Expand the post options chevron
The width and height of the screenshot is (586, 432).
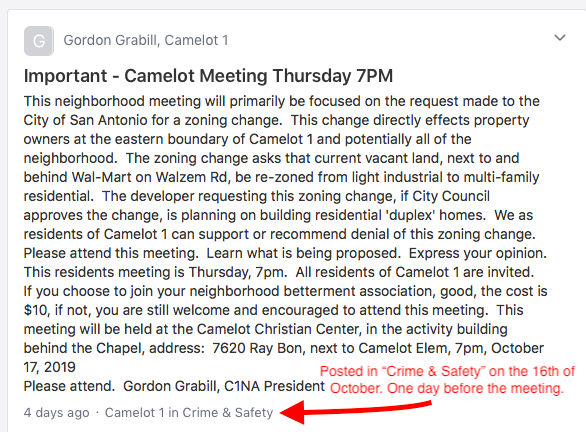click(x=559, y=38)
